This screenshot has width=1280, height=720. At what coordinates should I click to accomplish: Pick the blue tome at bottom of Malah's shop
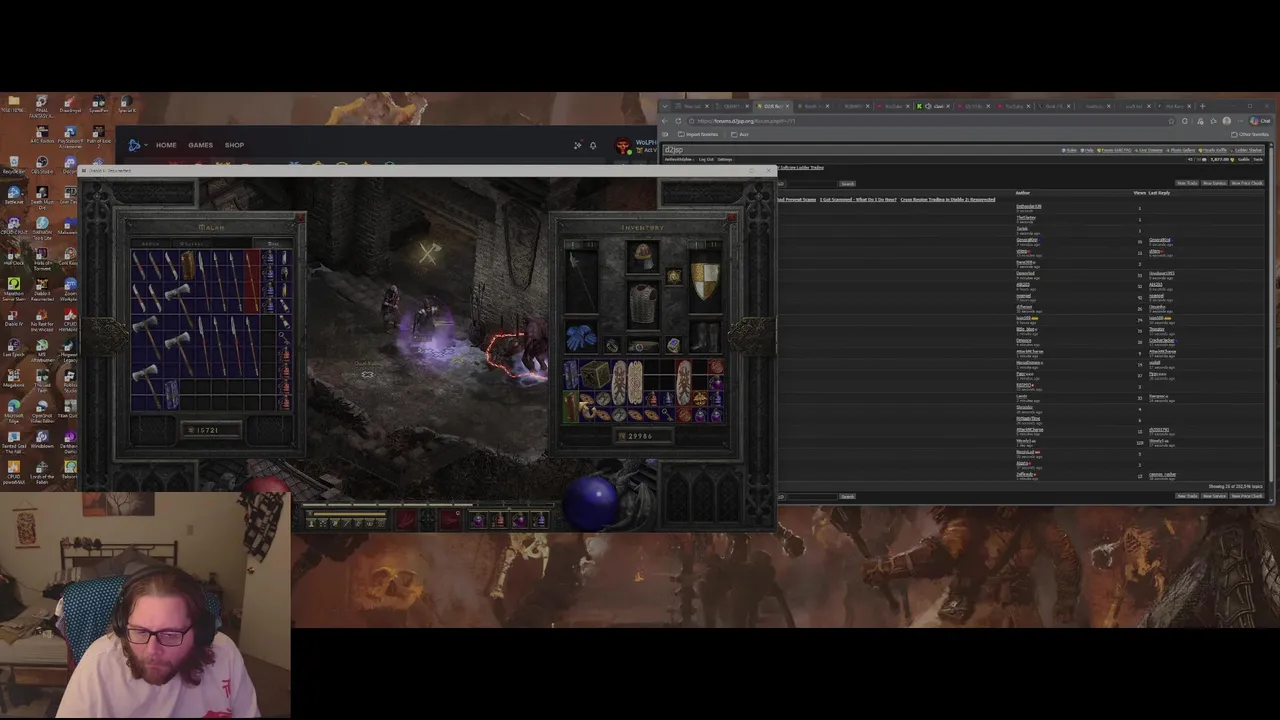click(x=172, y=395)
